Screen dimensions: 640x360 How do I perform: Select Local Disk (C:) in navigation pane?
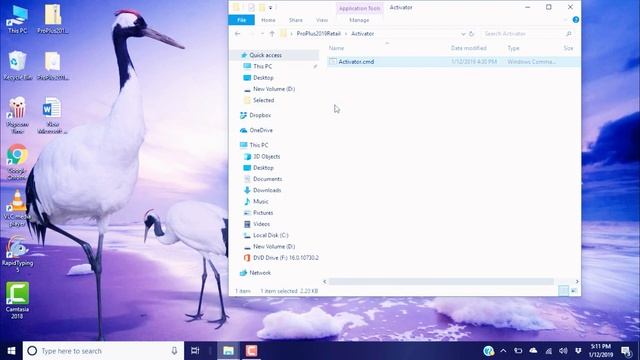pyautogui.click(x=271, y=235)
